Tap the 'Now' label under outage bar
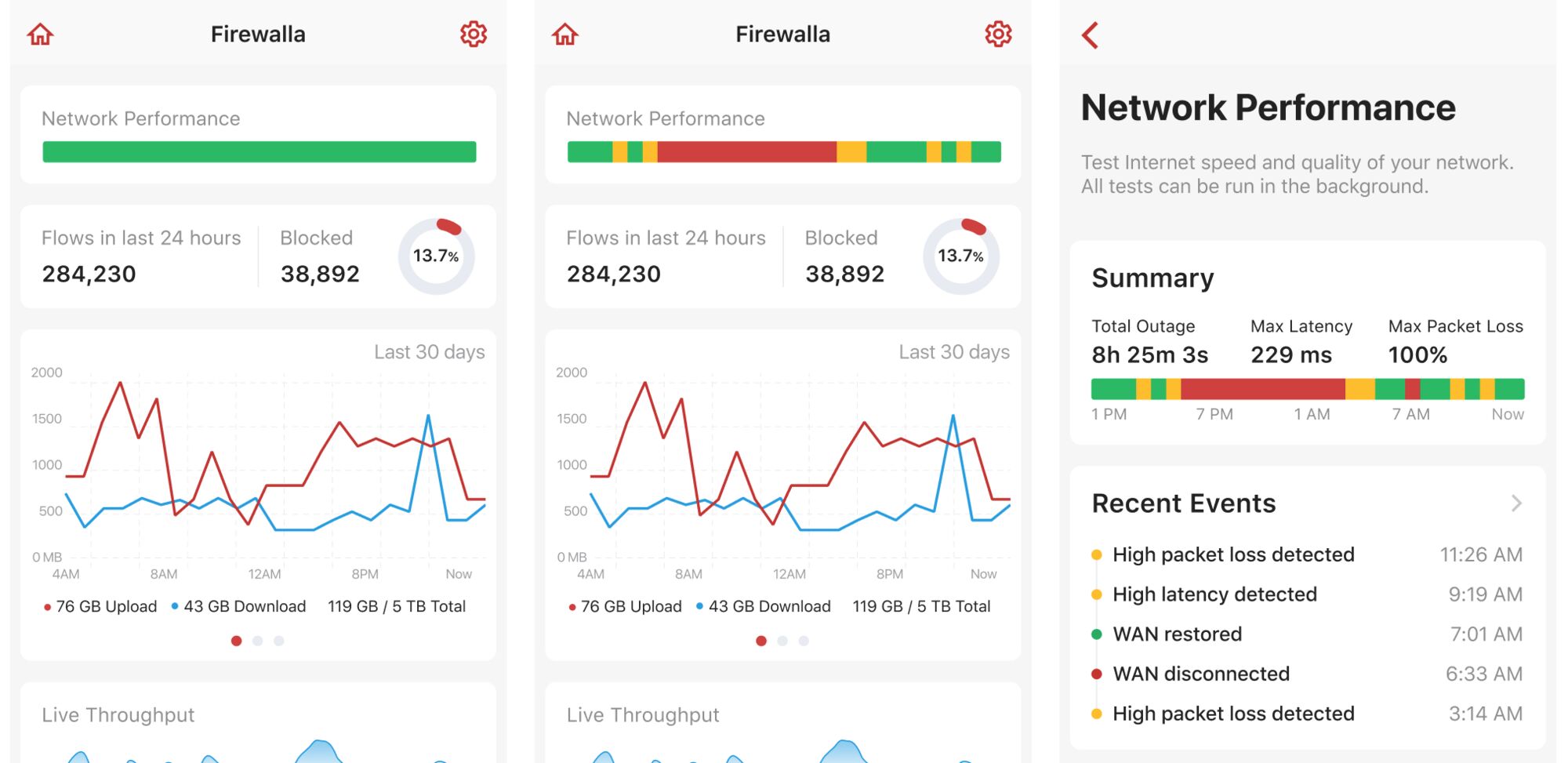This screenshot has width=1568, height=763. tap(1508, 414)
